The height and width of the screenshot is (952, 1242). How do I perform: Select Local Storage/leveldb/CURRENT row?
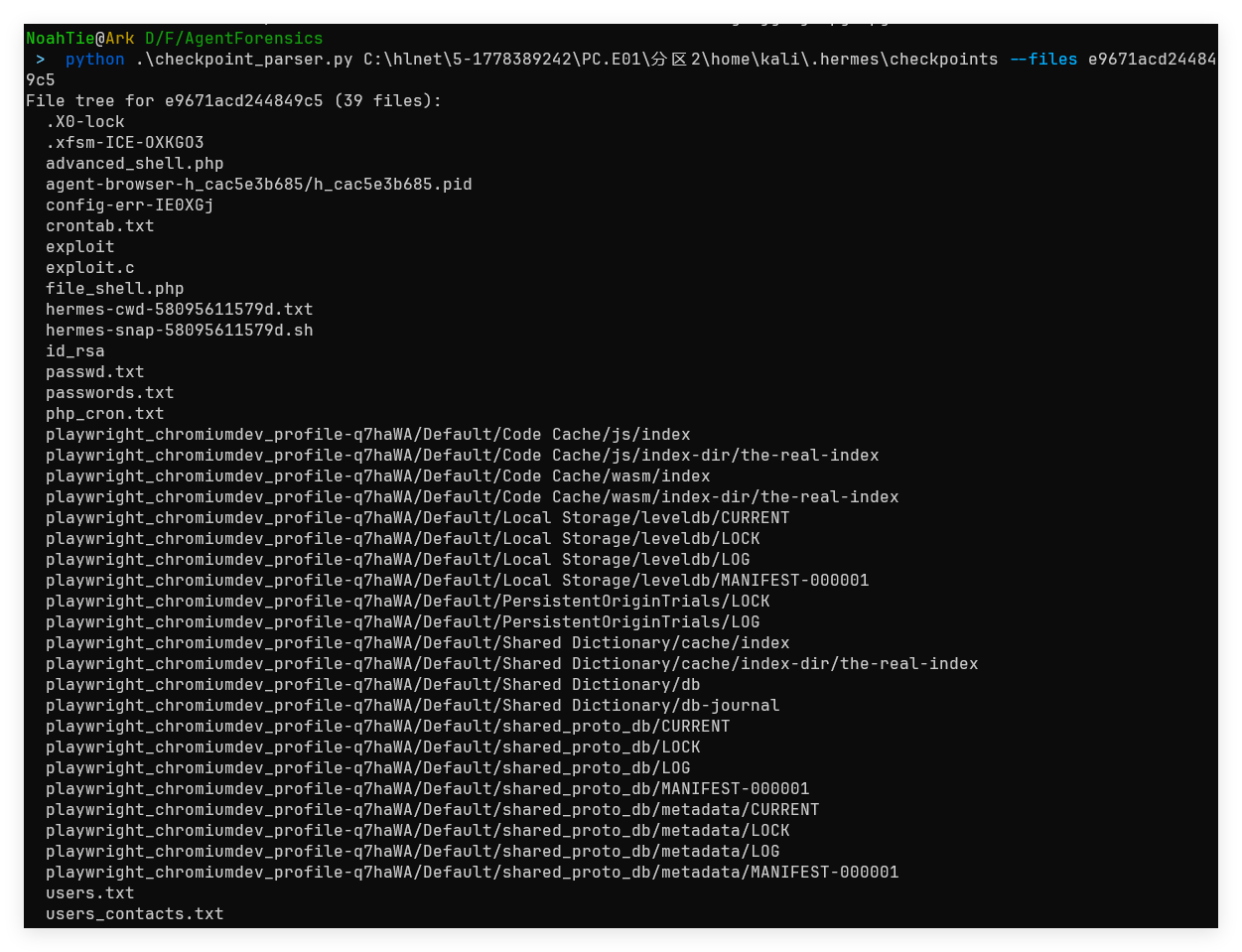click(418, 518)
